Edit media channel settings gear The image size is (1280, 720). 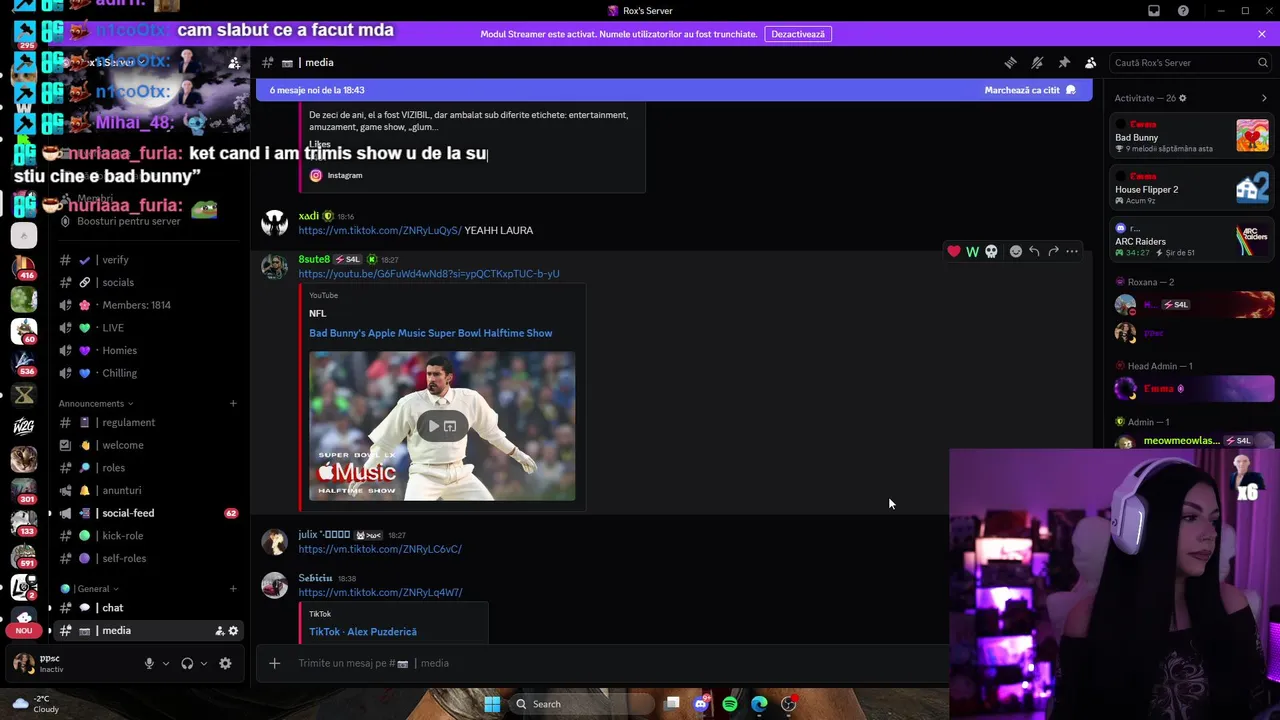point(233,631)
